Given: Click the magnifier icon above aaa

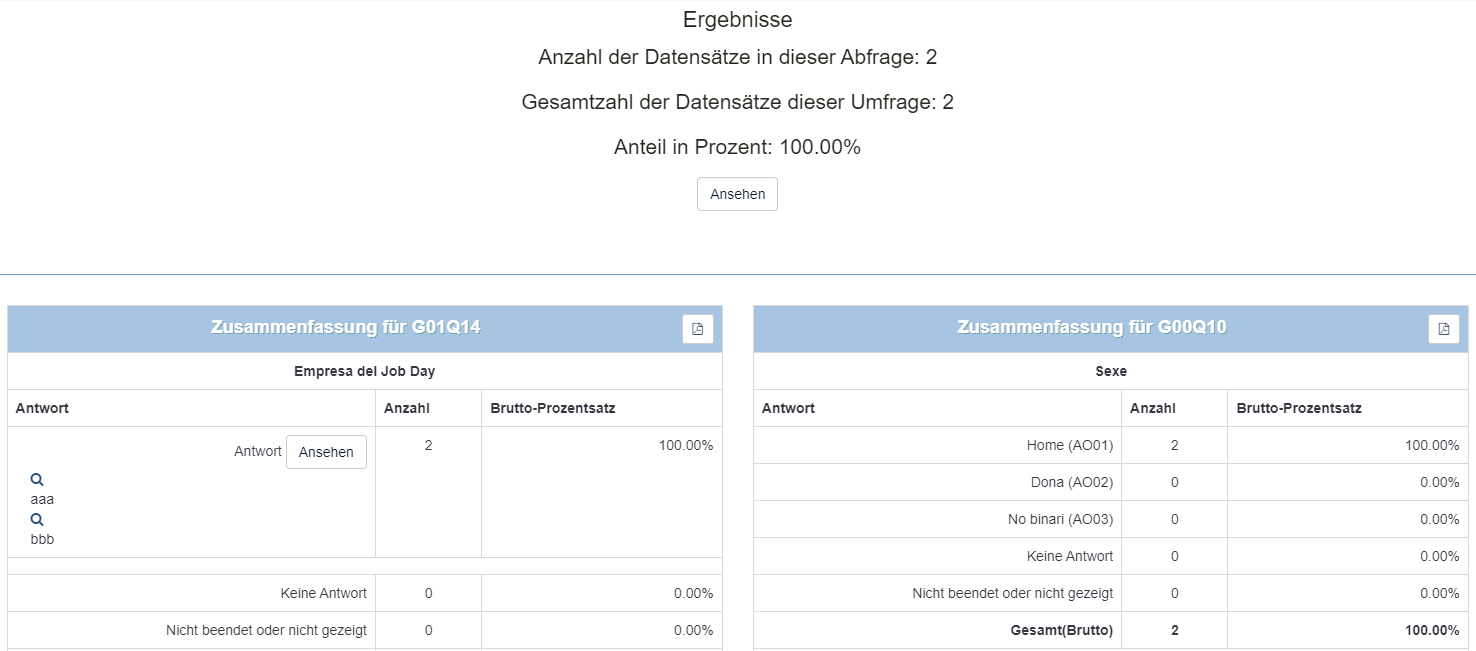Looking at the screenshot, I should (37, 480).
